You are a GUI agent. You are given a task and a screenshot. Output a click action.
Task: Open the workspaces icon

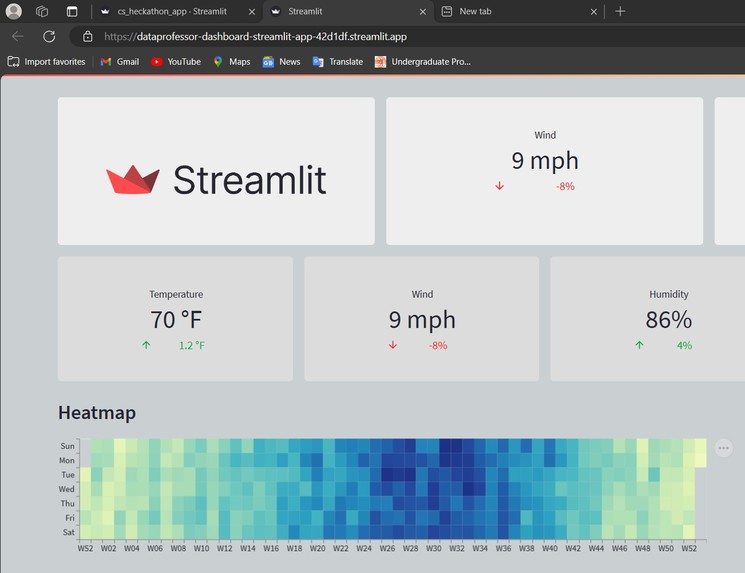pyautogui.click(x=42, y=11)
